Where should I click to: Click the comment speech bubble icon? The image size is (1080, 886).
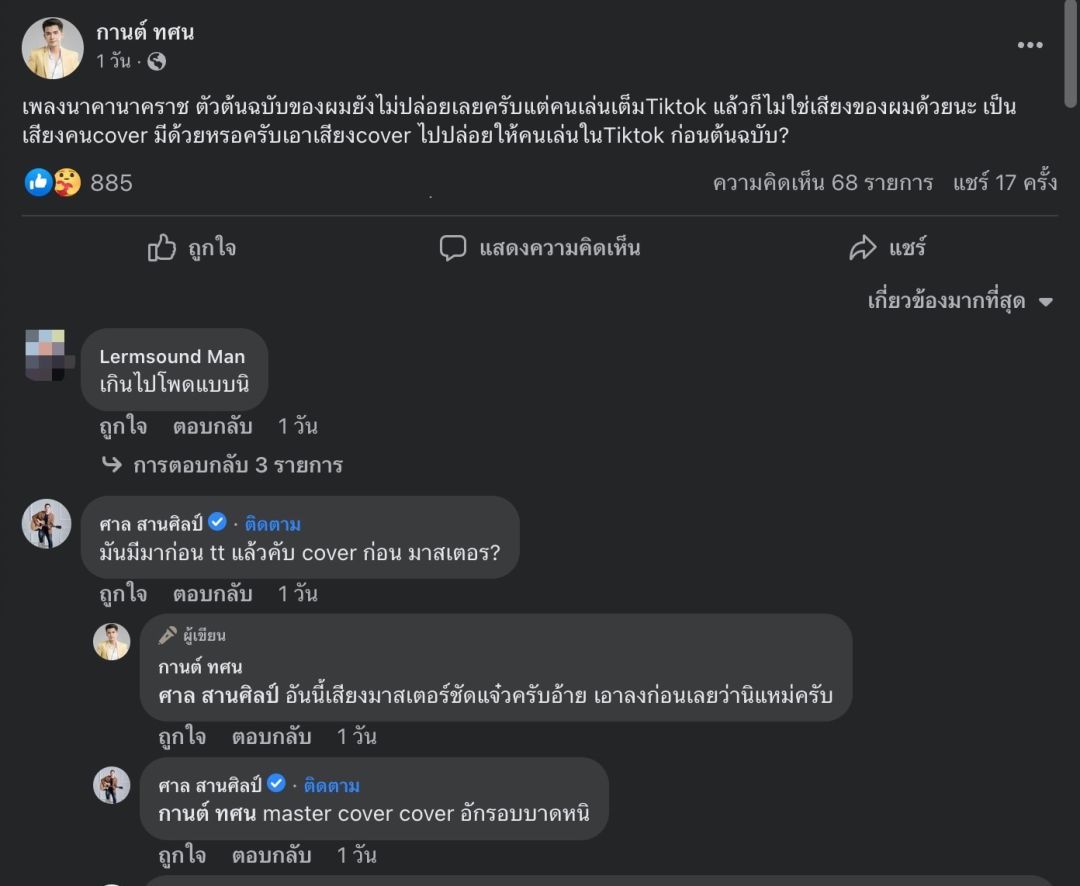point(453,248)
